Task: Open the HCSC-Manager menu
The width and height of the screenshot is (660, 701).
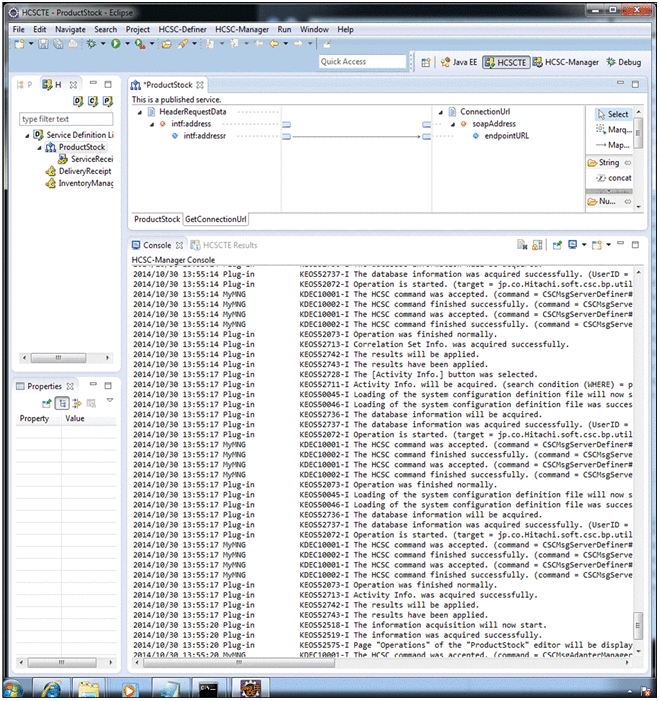Action: [x=243, y=30]
